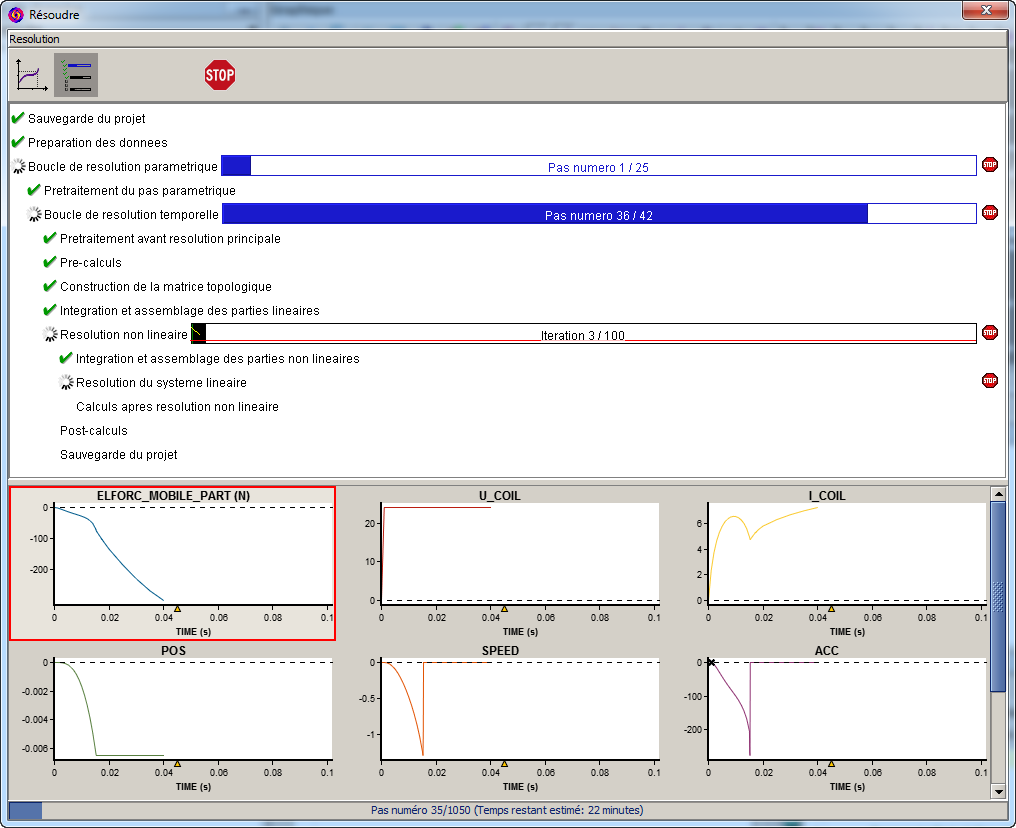Stop the temporal resolution loop
The width and height of the screenshot is (1016, 828).
click(x=989, y=213)
